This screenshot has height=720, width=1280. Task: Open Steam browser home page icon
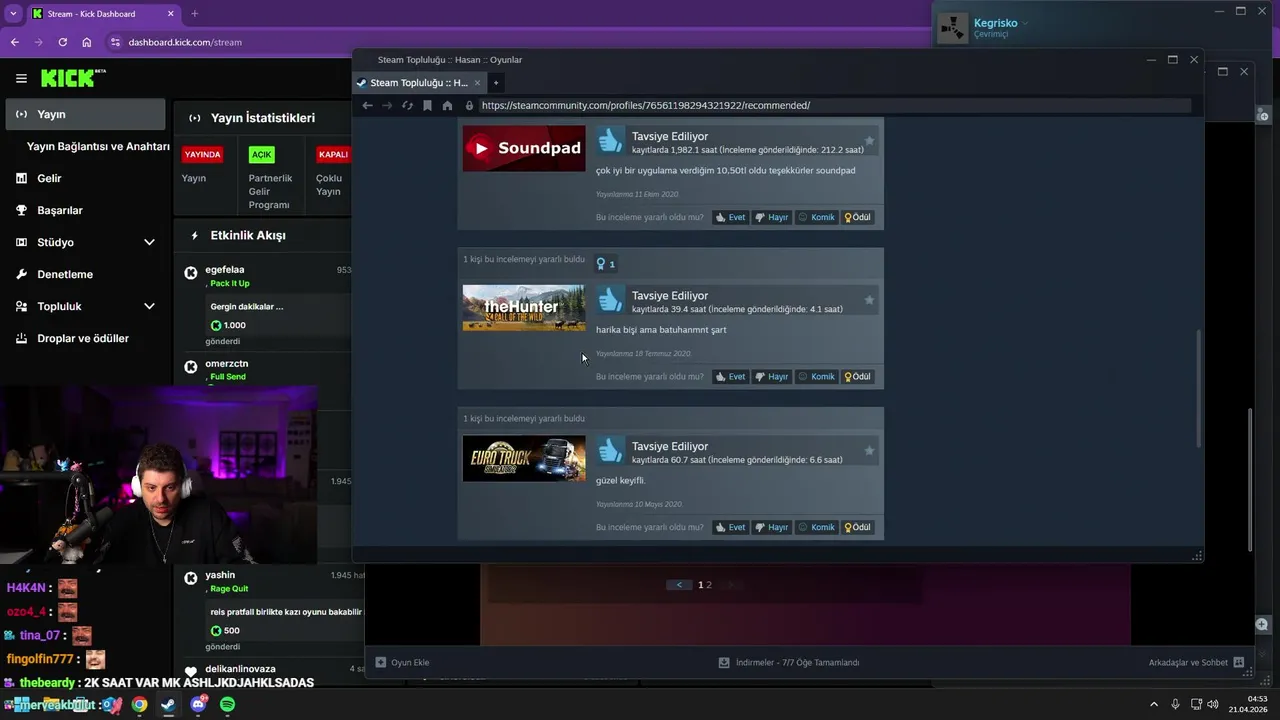[447, 105]
